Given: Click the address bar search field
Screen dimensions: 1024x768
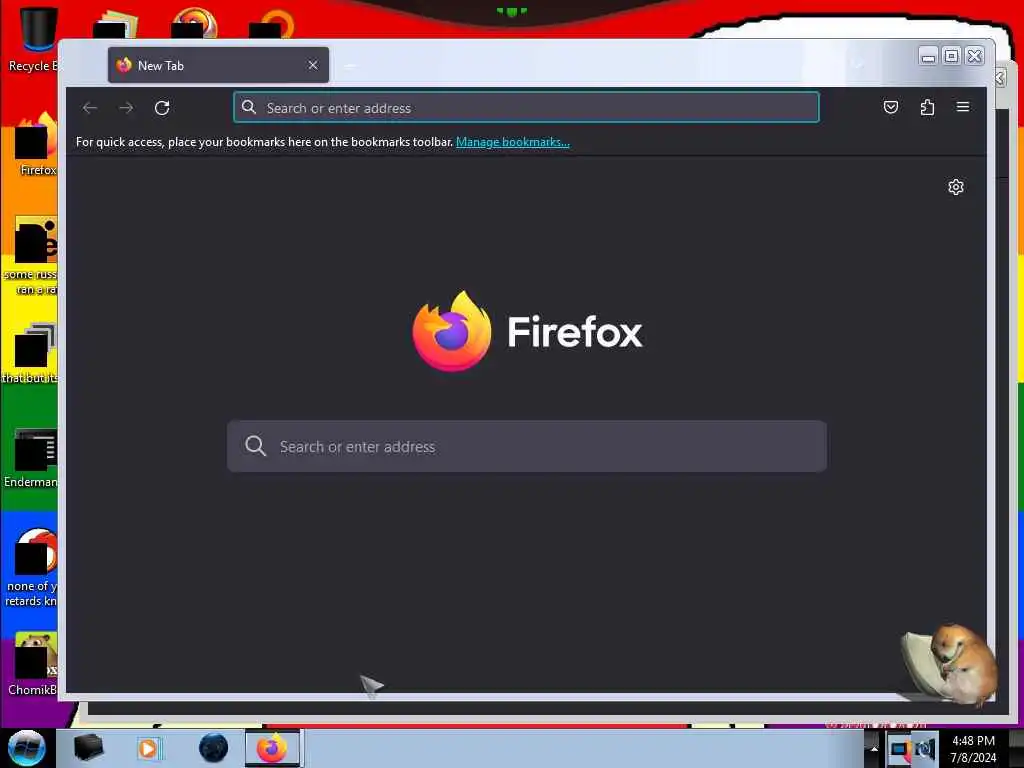Looking at the screenshot, I should [x=526, y=108].
